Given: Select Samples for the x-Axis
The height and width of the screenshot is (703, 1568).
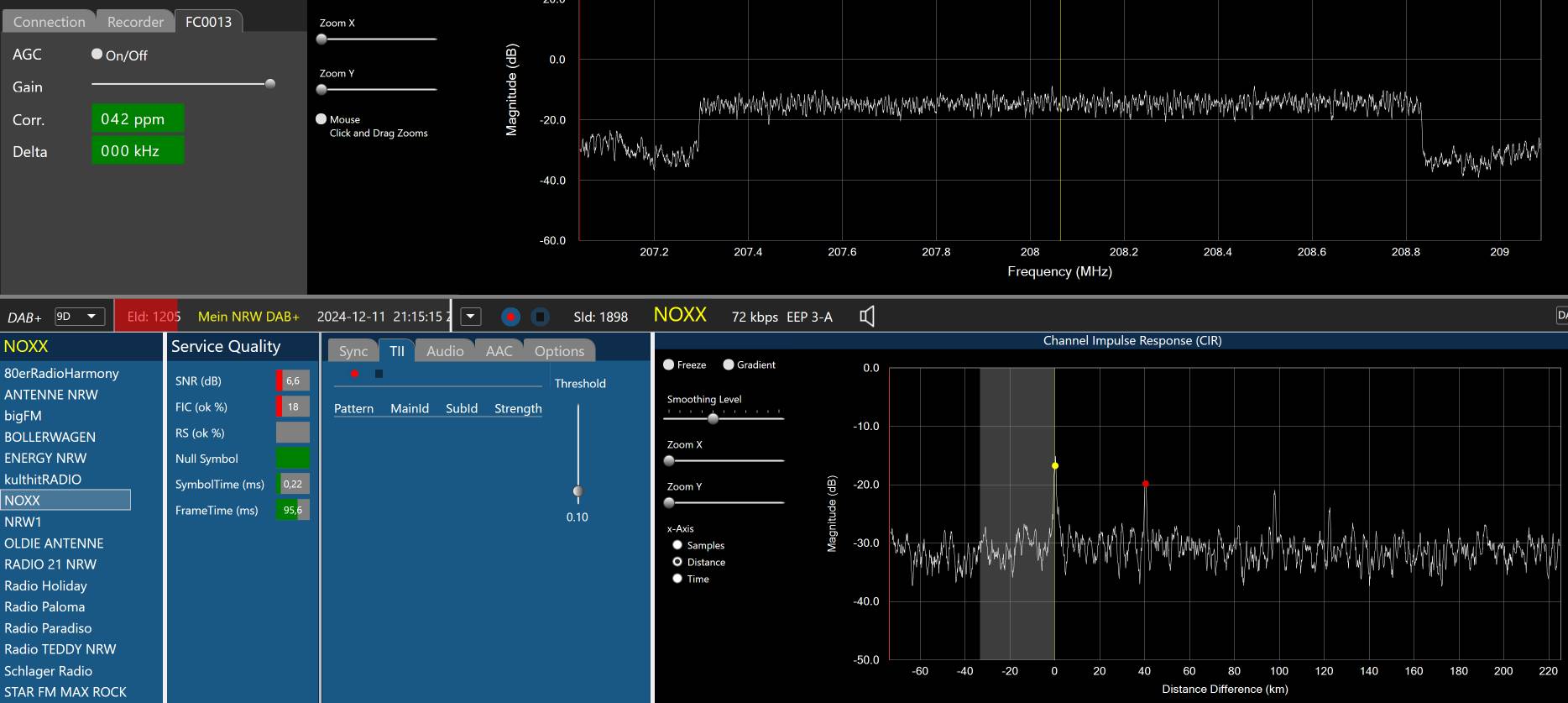Looking at the screenshot, I should 677,545.
